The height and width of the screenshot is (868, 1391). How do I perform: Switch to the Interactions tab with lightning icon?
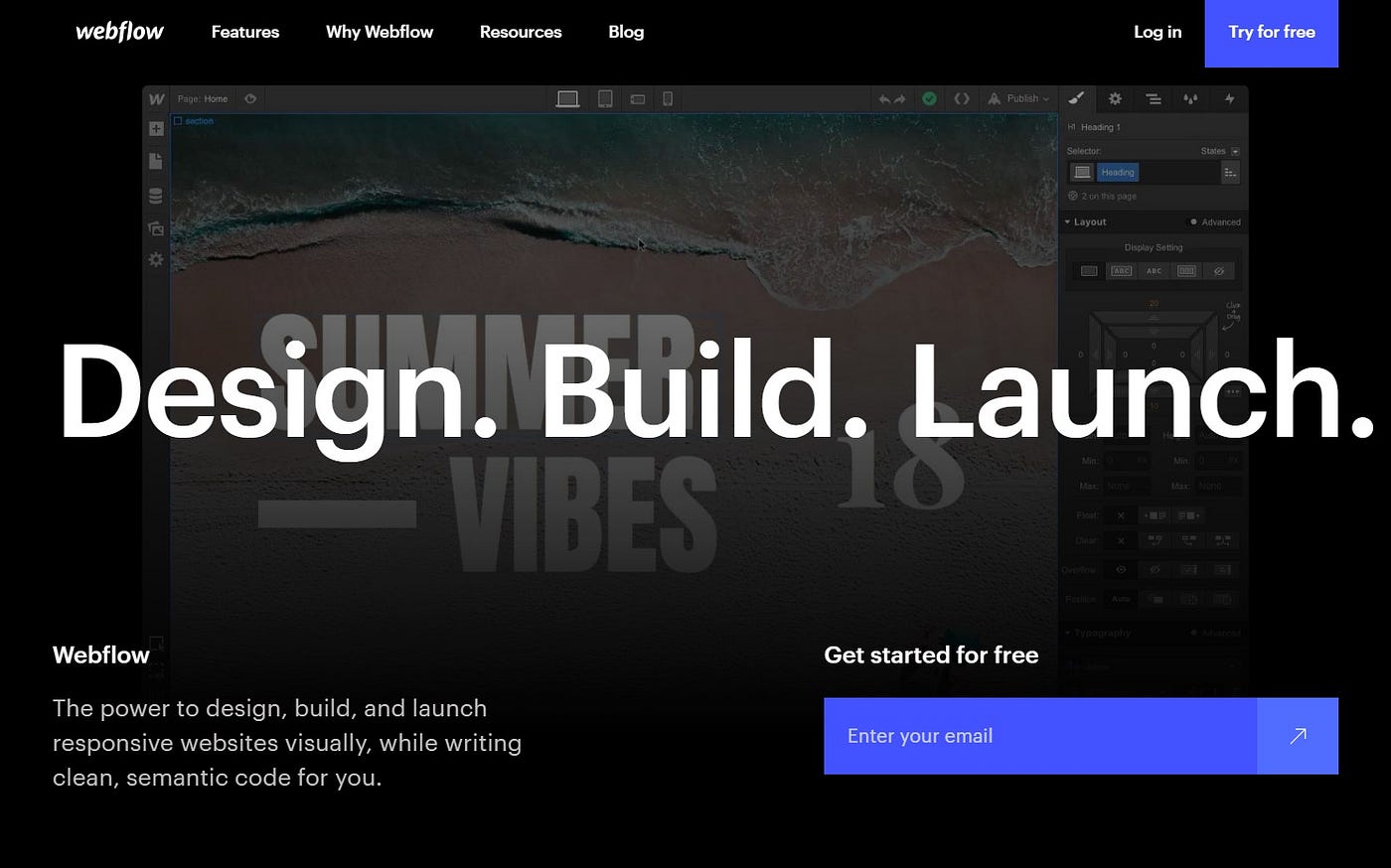tap(1230, 98)
